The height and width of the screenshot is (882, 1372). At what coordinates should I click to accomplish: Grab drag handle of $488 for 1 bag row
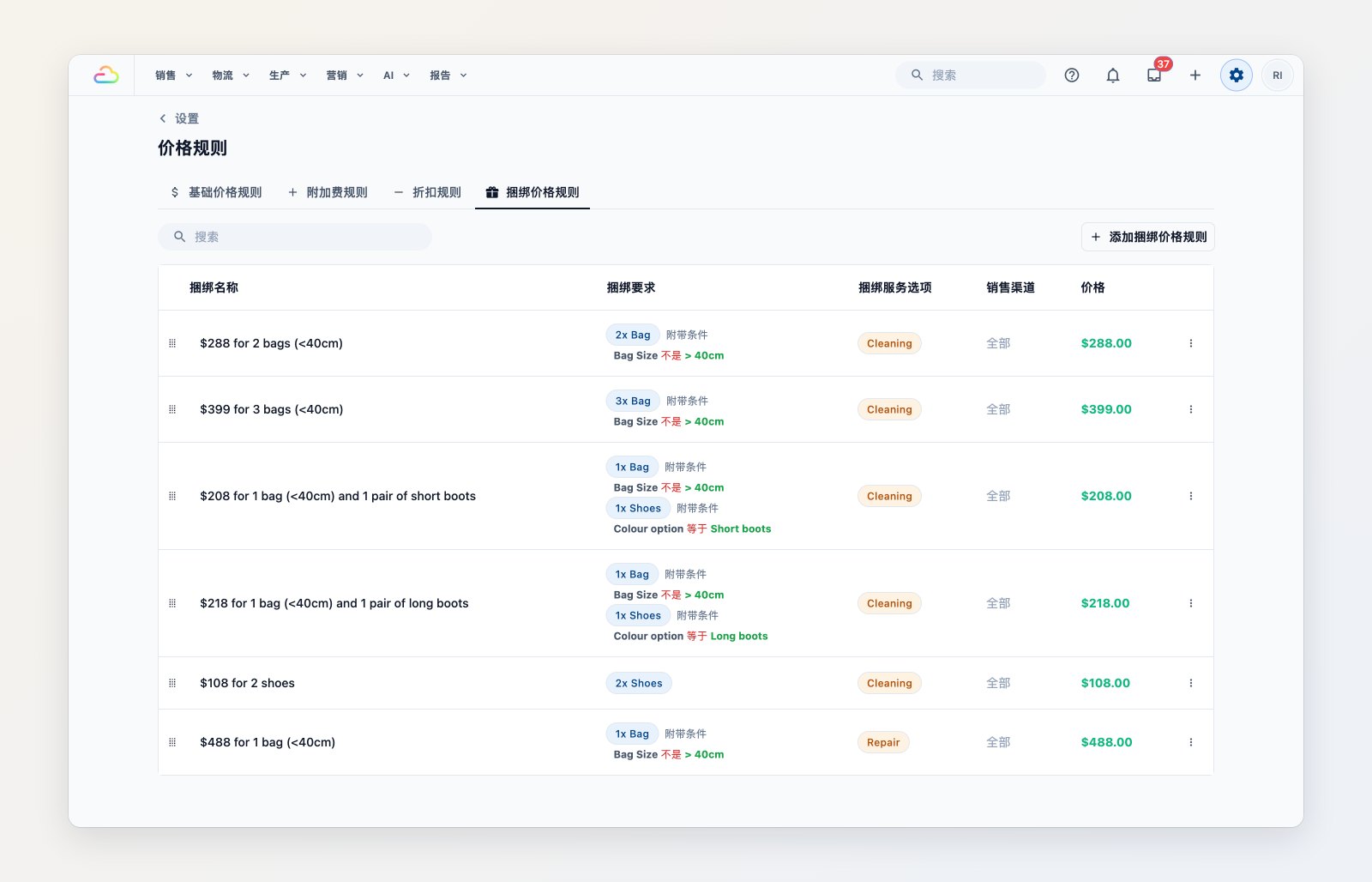coord(172,742)
